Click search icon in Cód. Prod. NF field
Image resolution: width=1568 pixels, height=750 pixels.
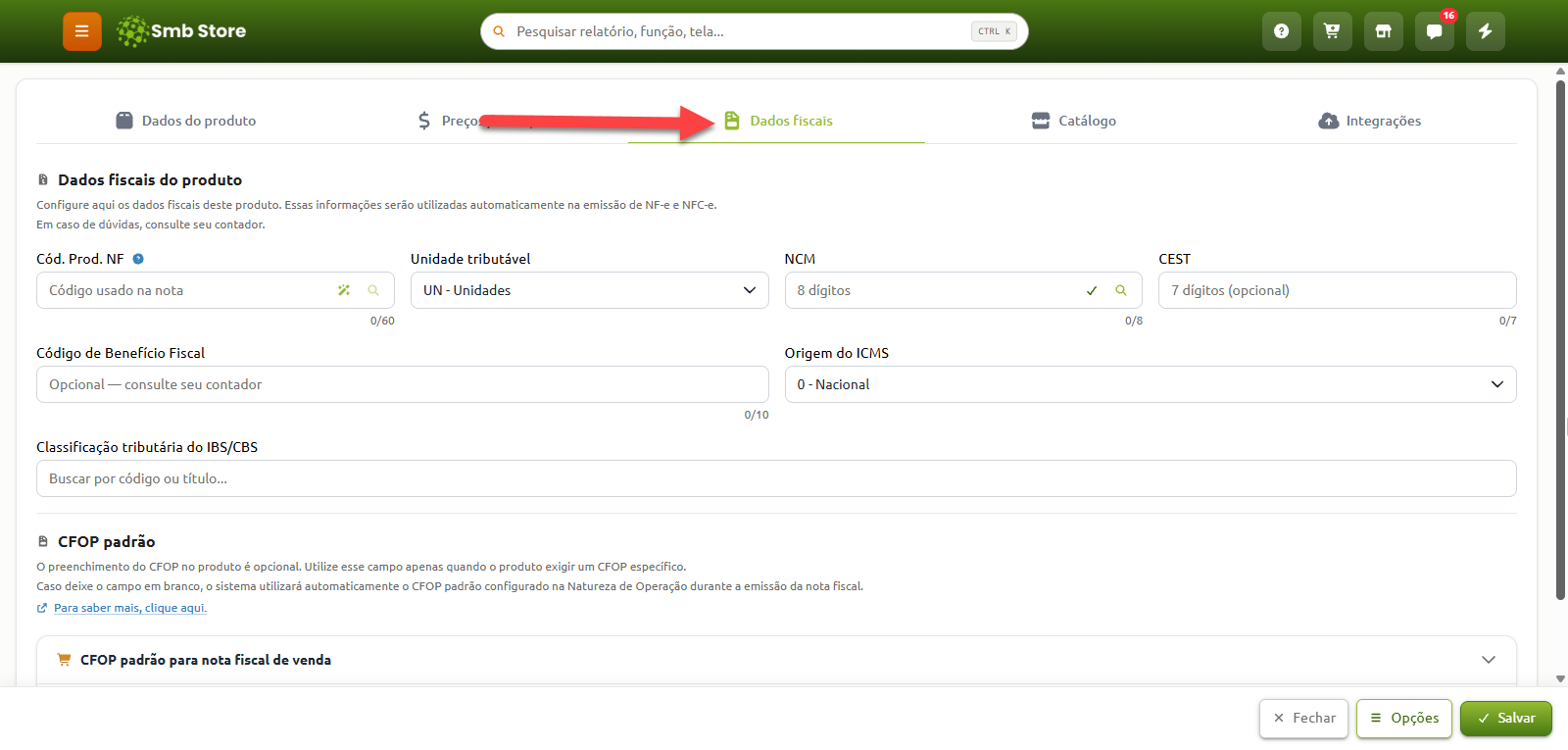[x=373, y=290]
